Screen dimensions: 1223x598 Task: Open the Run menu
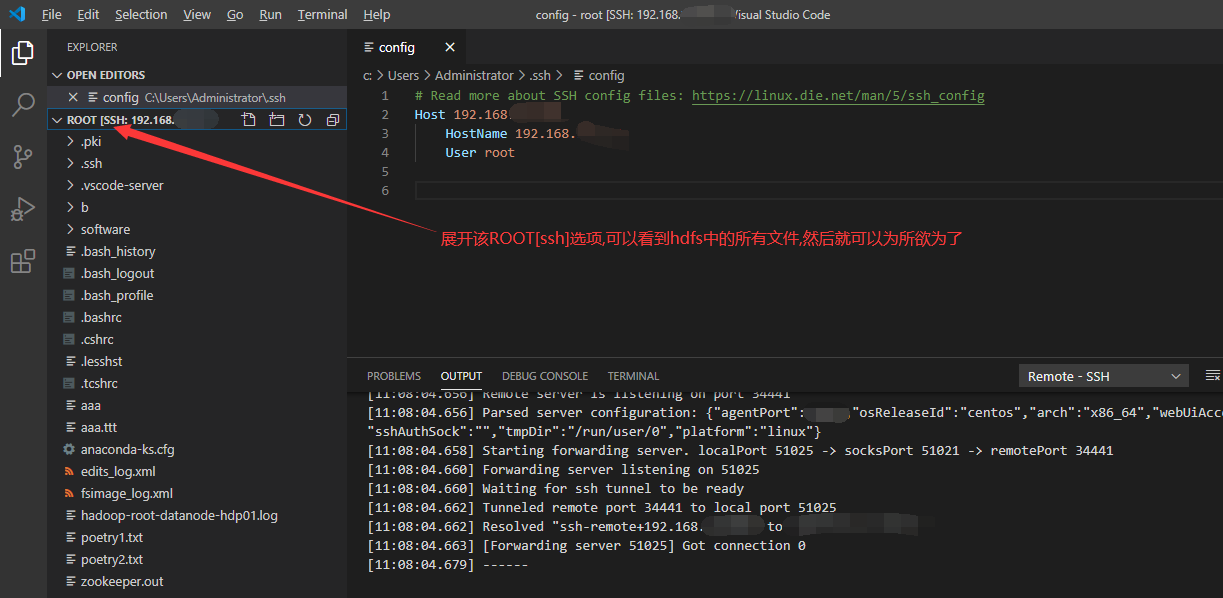coord(270,14)
